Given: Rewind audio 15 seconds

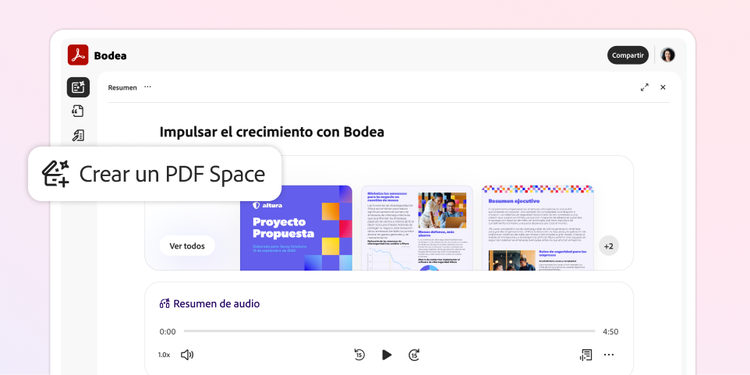Looking at the screenshot, I should click(360, 355).
